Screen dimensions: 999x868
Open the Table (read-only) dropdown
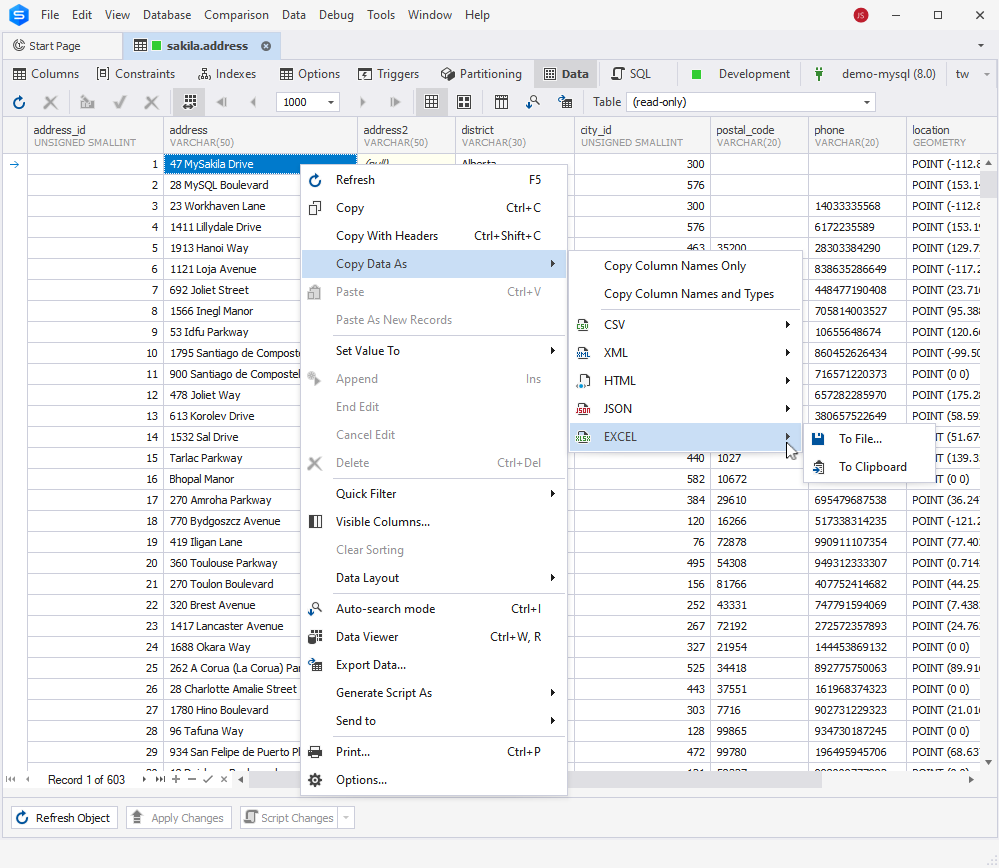[x=866, y=102]
